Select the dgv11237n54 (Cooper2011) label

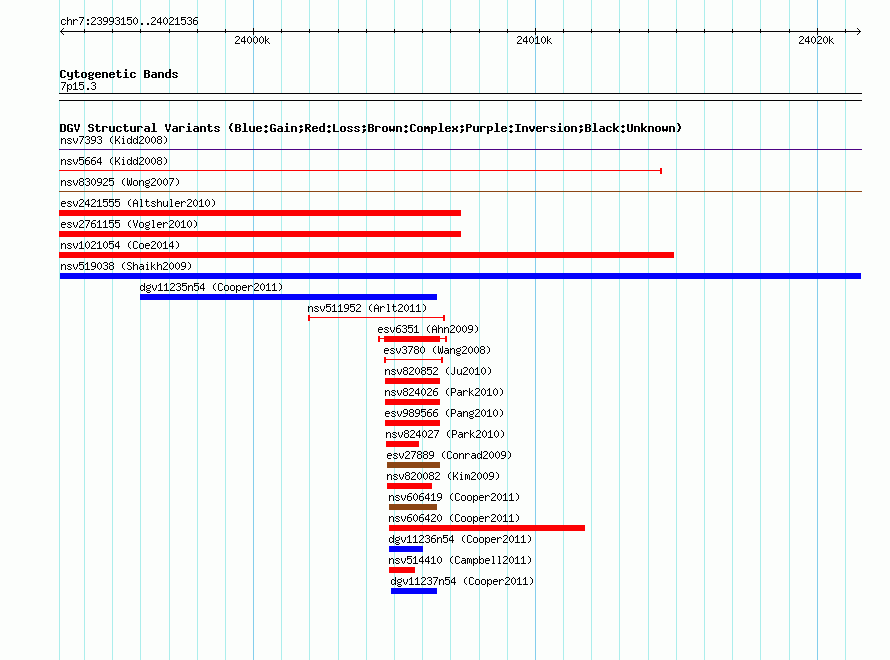click(x=462, y=581)
